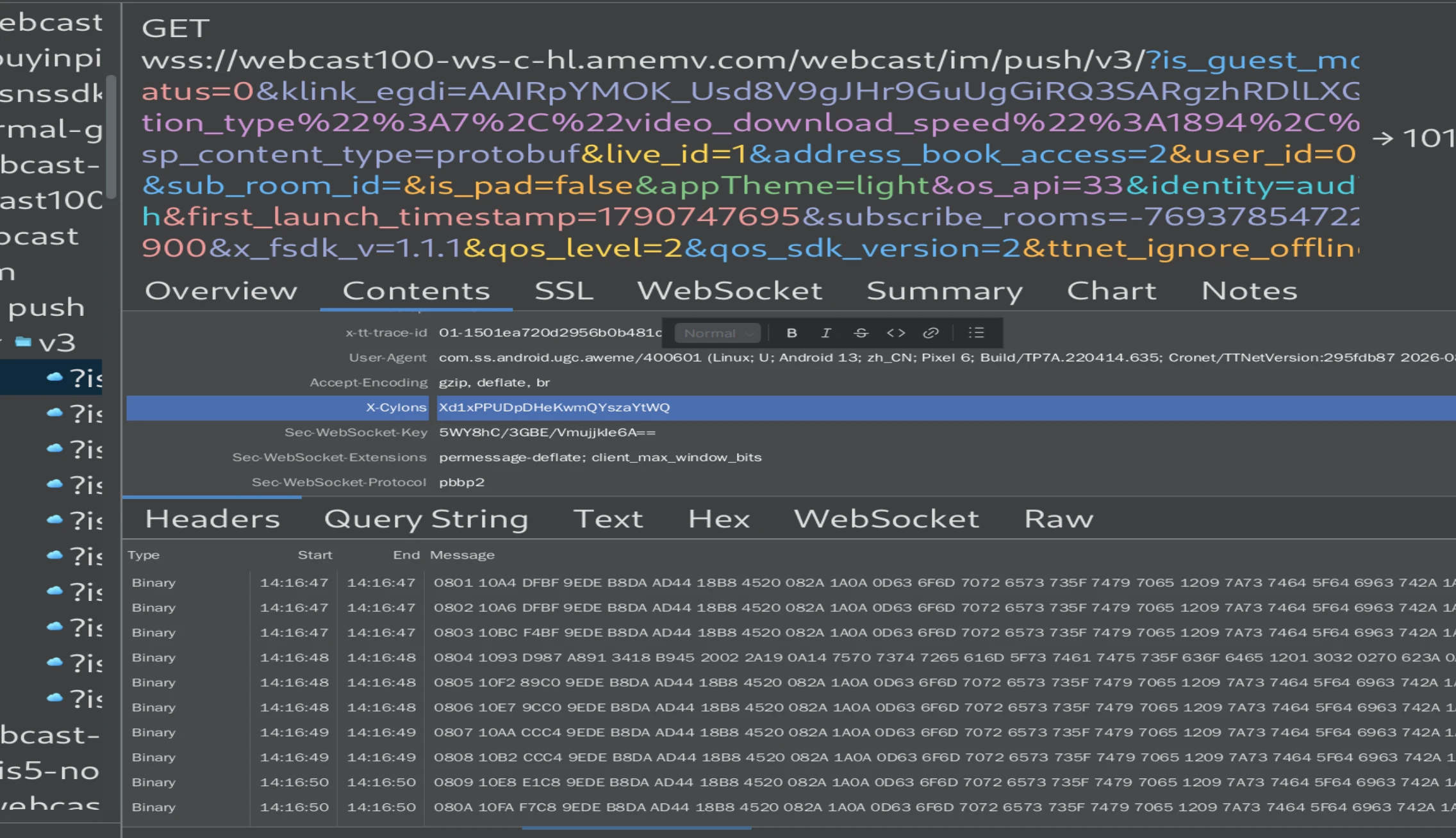Click the v3 folder icon

coord(23,341)
